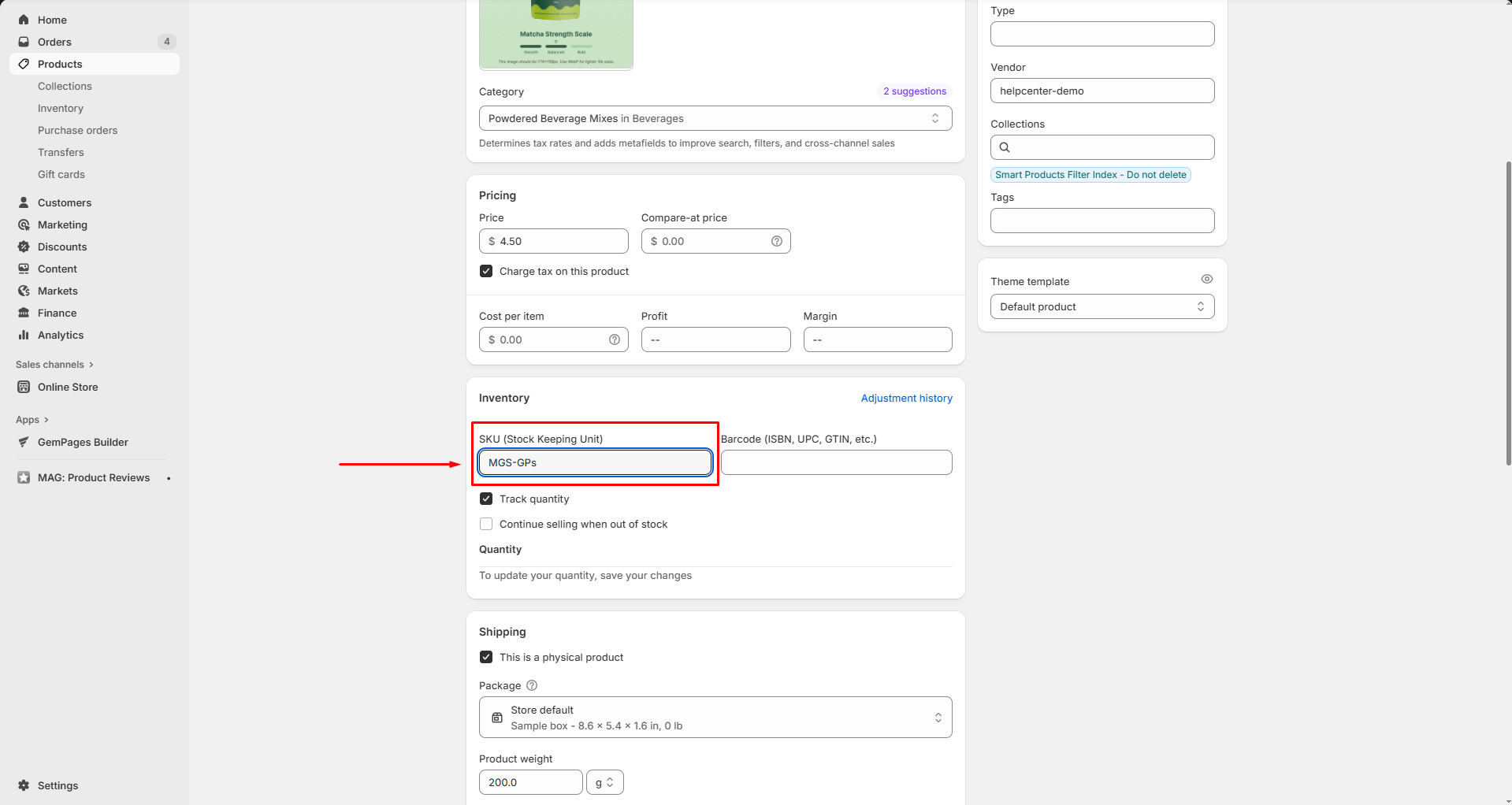Open the GemPages Builder app icon

[x=24, y=442]
